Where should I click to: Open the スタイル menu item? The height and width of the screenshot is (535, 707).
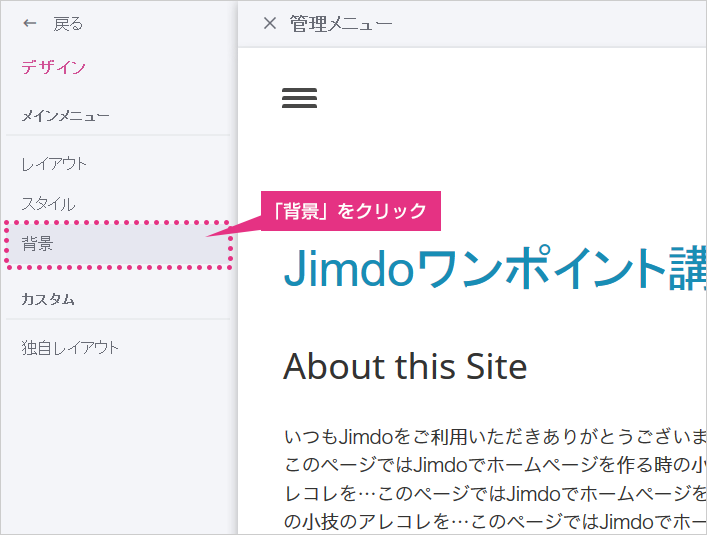pos(48,204)
